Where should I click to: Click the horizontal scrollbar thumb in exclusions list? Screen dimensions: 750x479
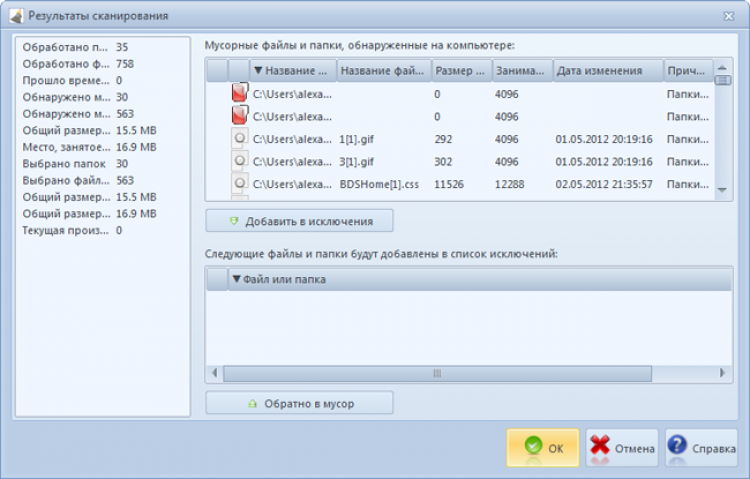pyautogui.click(x=437, y=373)
